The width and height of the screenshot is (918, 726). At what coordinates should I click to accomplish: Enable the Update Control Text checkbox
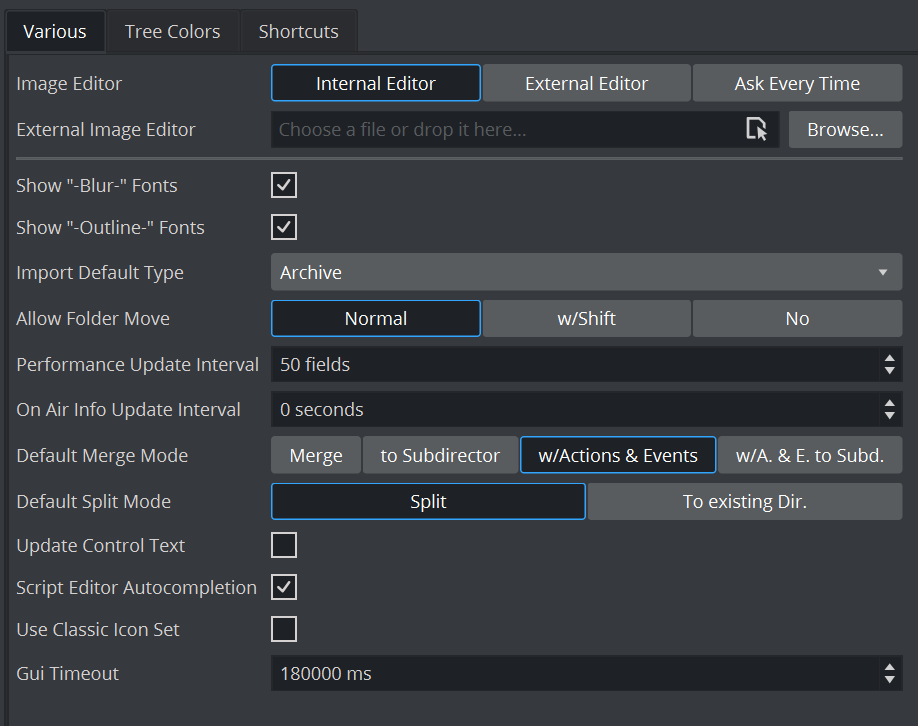(284, 545)
